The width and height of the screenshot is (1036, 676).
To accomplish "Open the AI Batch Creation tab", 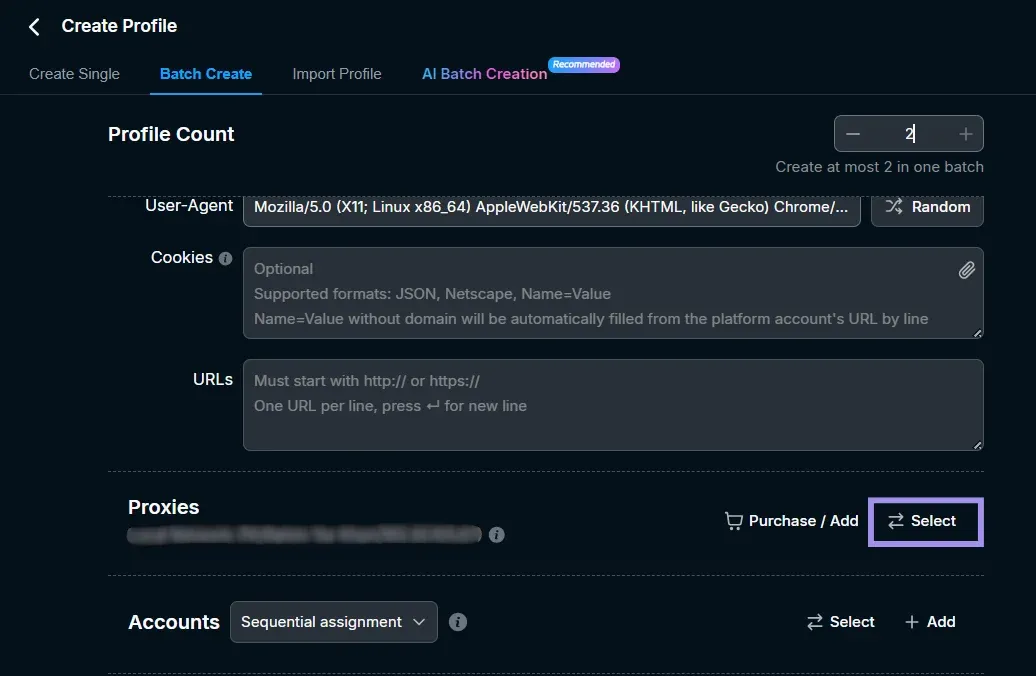I will pos(484,74).
